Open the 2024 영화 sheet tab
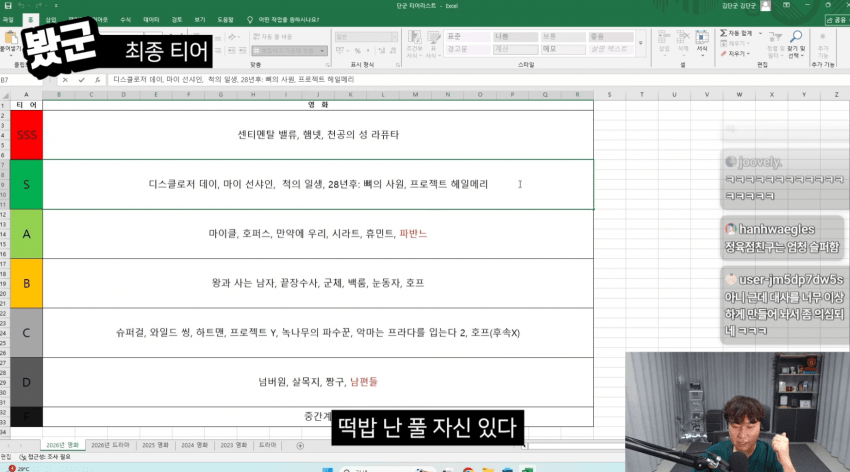 tap(194, 445)
